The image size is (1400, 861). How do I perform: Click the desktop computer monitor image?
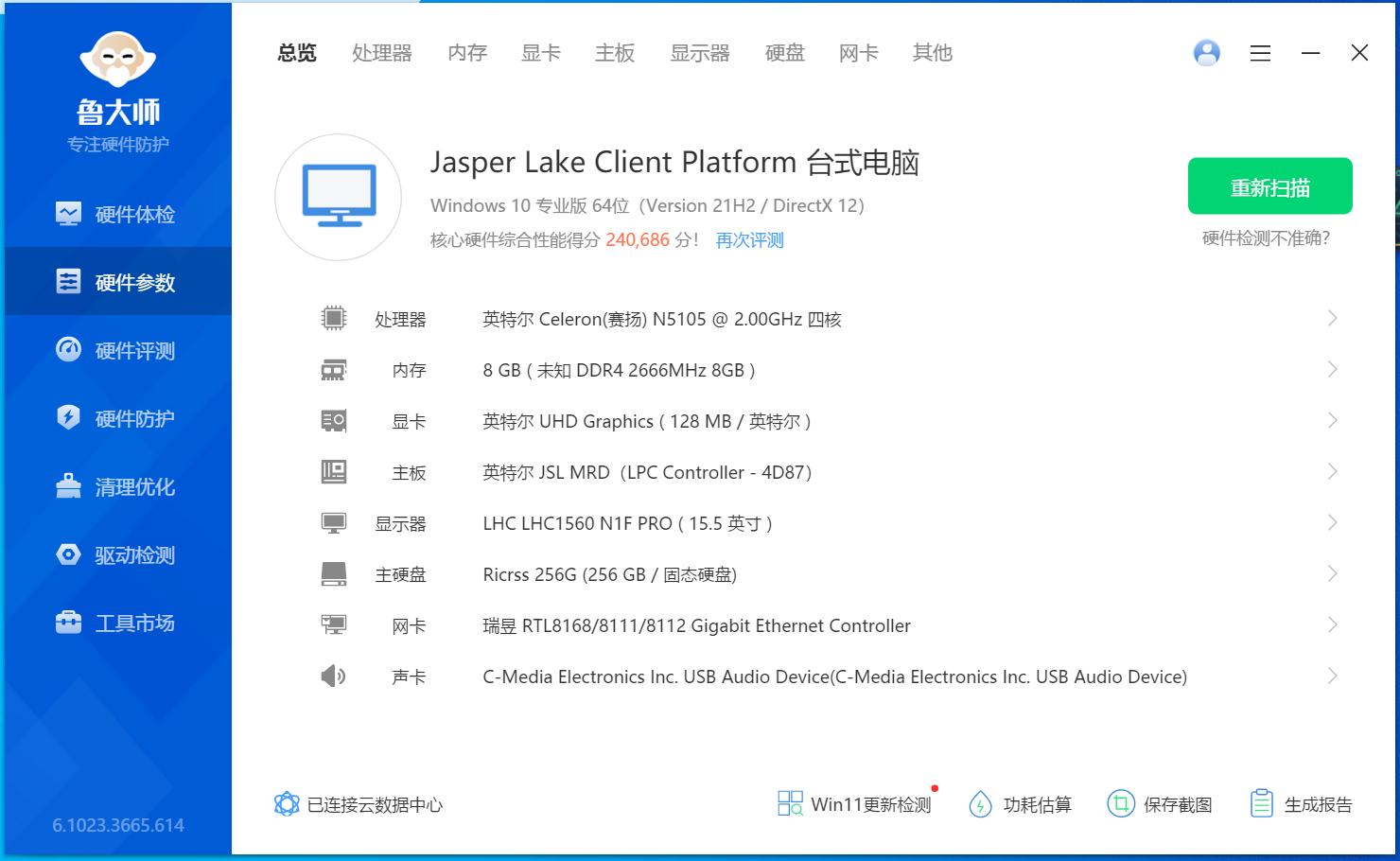click(x=339, y=197)
